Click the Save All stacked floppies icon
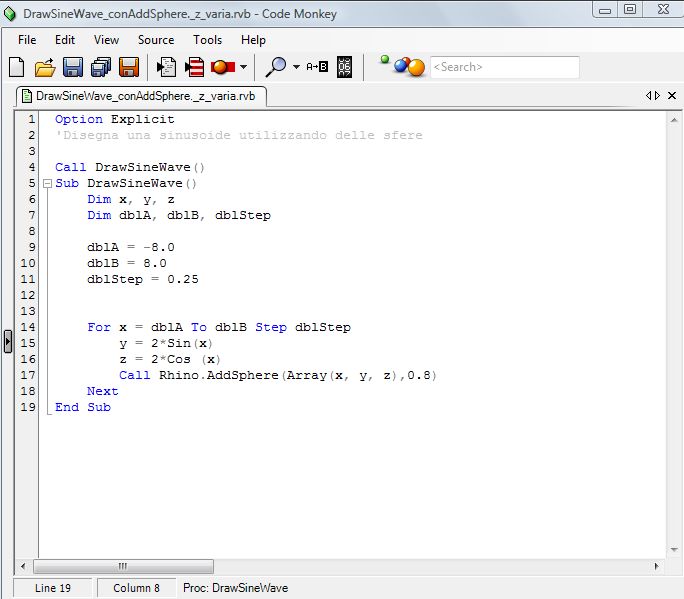This screenshot has height=599, width=684. pyautogui.click(x=101, y=67)
